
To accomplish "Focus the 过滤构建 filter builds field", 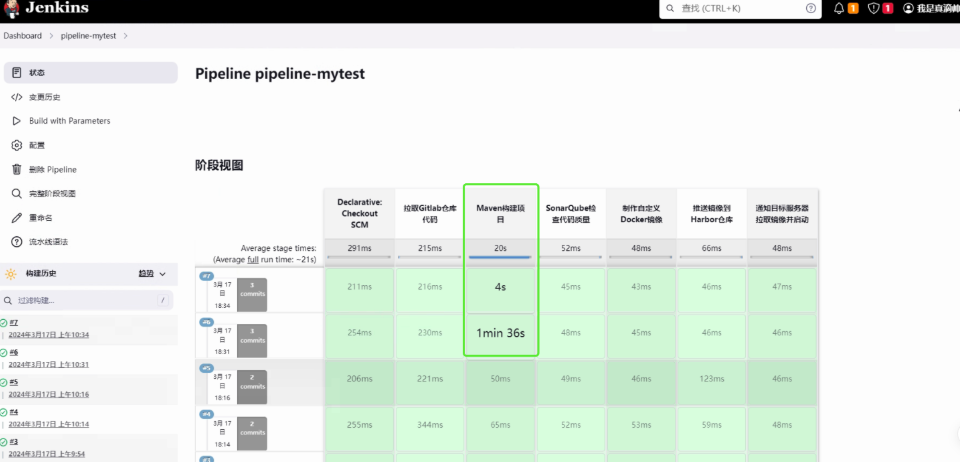I will [87, 300].
